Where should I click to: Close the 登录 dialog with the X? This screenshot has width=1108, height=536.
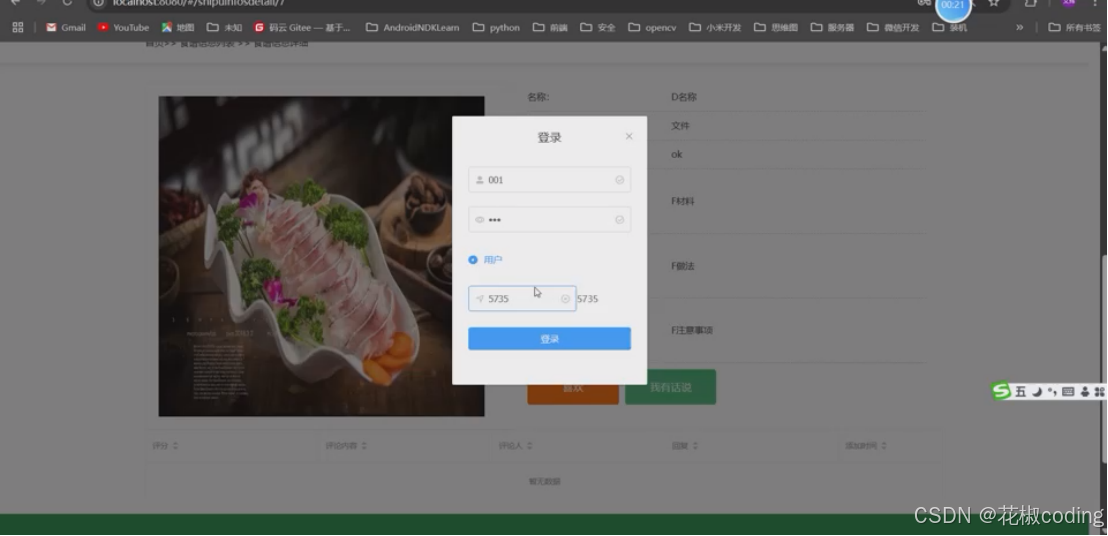[x=629, y=136]
